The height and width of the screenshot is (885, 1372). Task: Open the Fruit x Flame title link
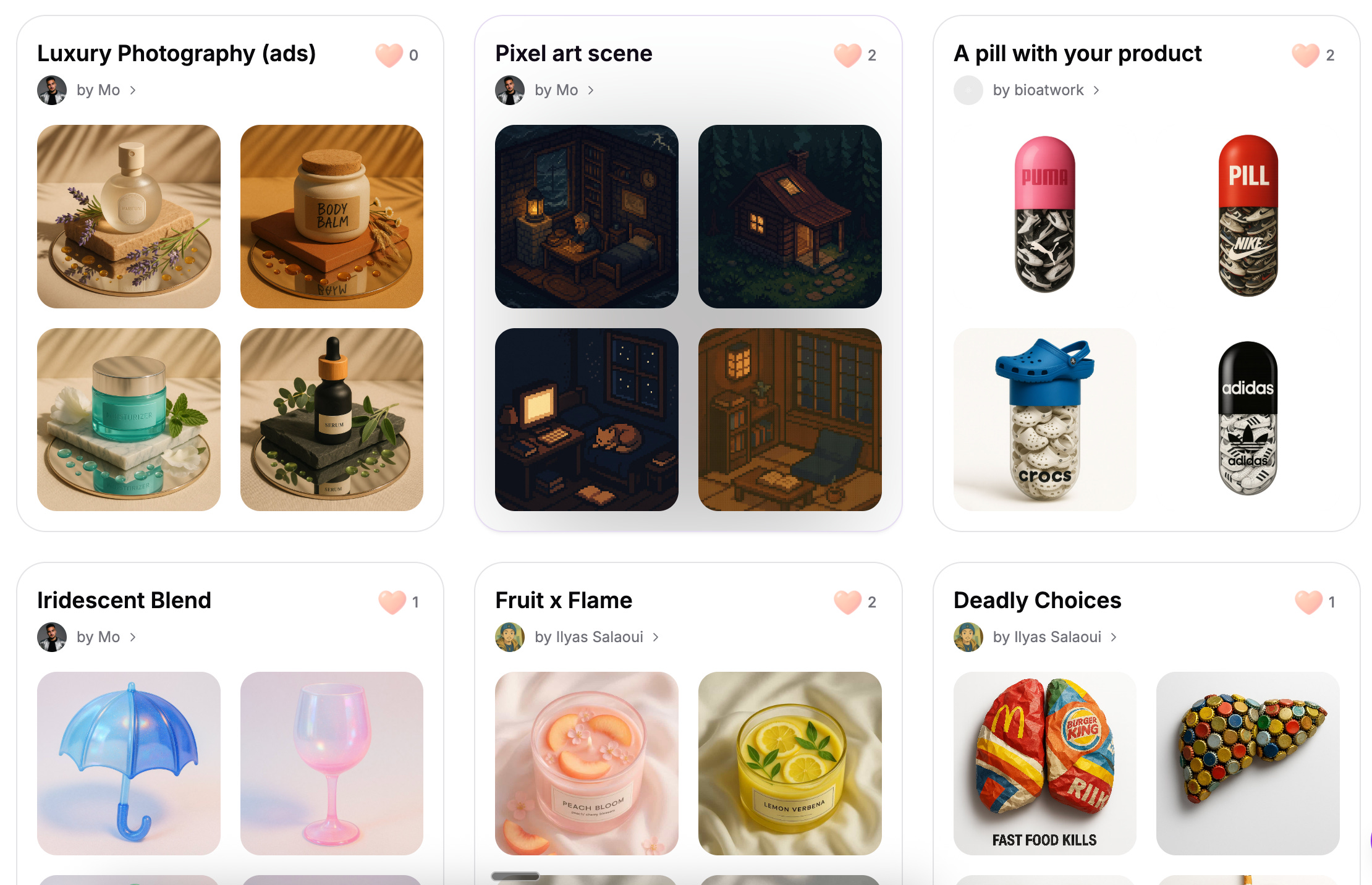click(564, 601)
